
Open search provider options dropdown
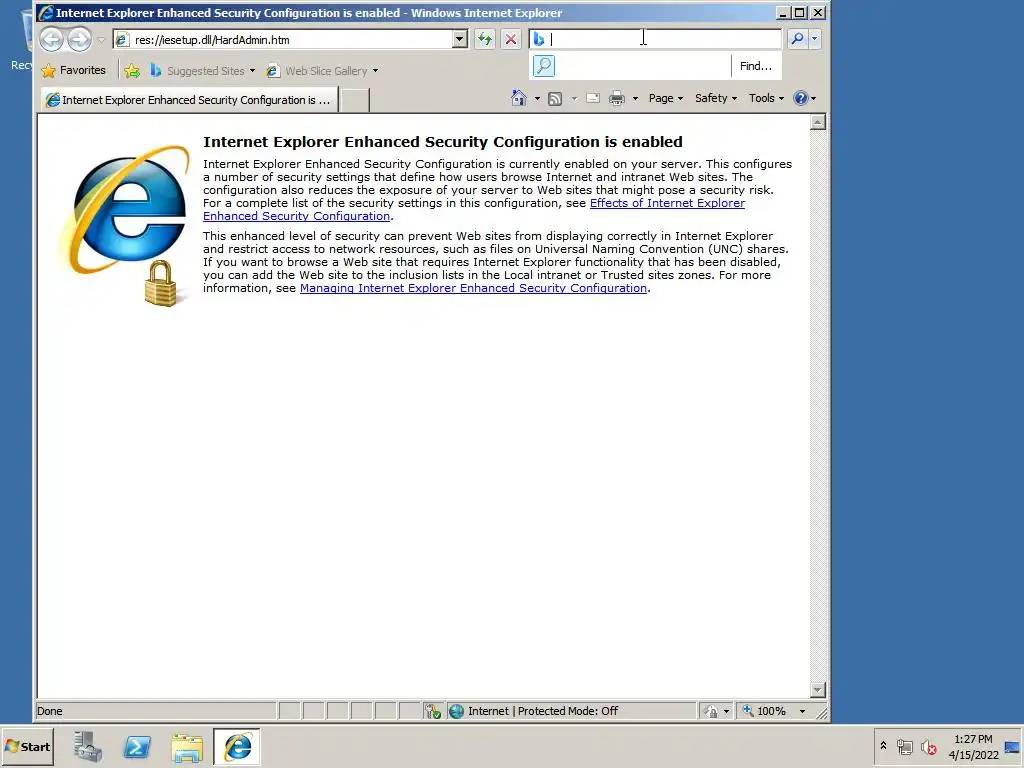point(814,39)
